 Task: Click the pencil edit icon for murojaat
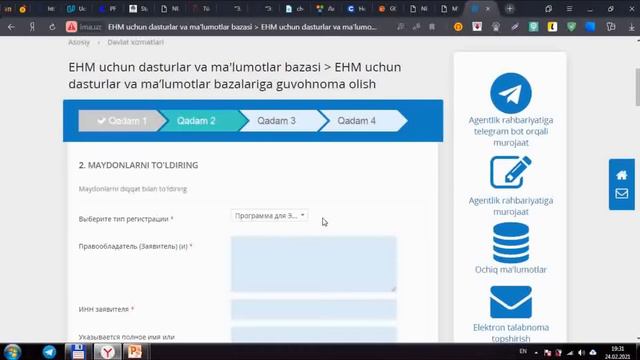pyautogui.click(x=511, y=172)
